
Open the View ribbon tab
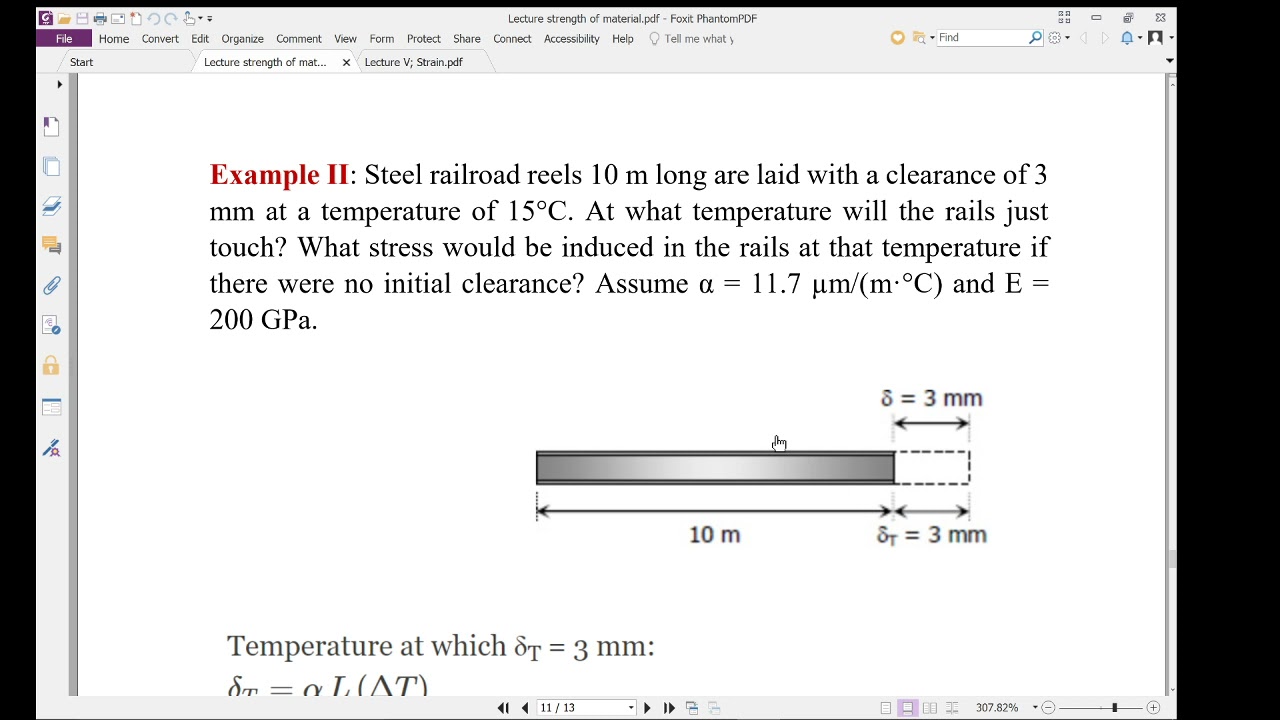click(x=345, y=38)
